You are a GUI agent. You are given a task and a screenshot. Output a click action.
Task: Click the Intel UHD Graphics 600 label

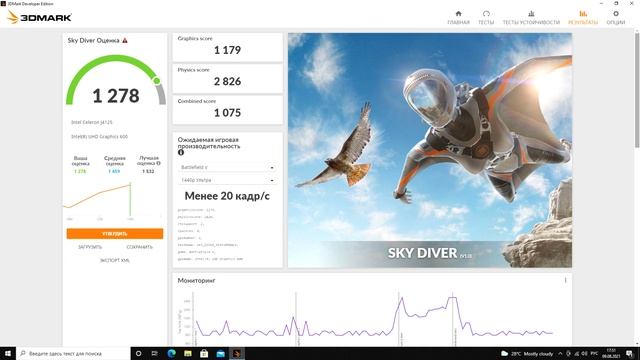click(x=99, y=137)
